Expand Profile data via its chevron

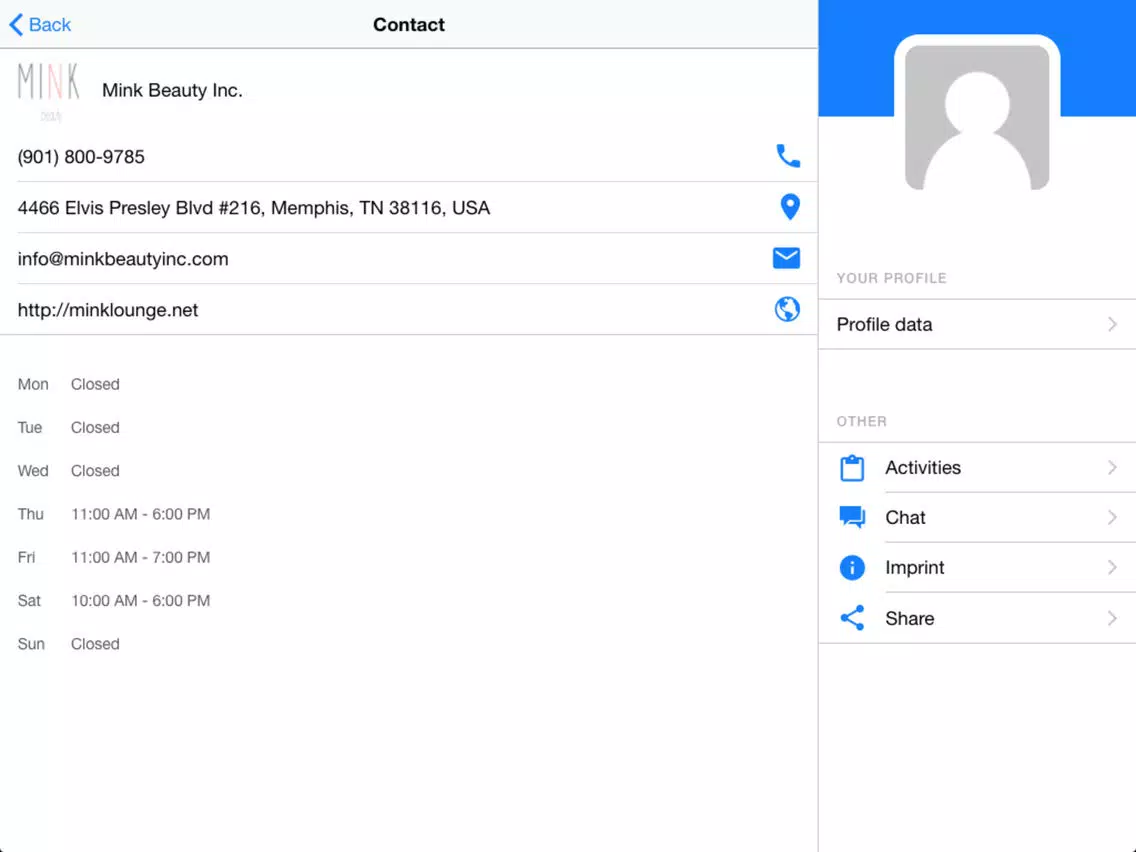[1112, 324]
